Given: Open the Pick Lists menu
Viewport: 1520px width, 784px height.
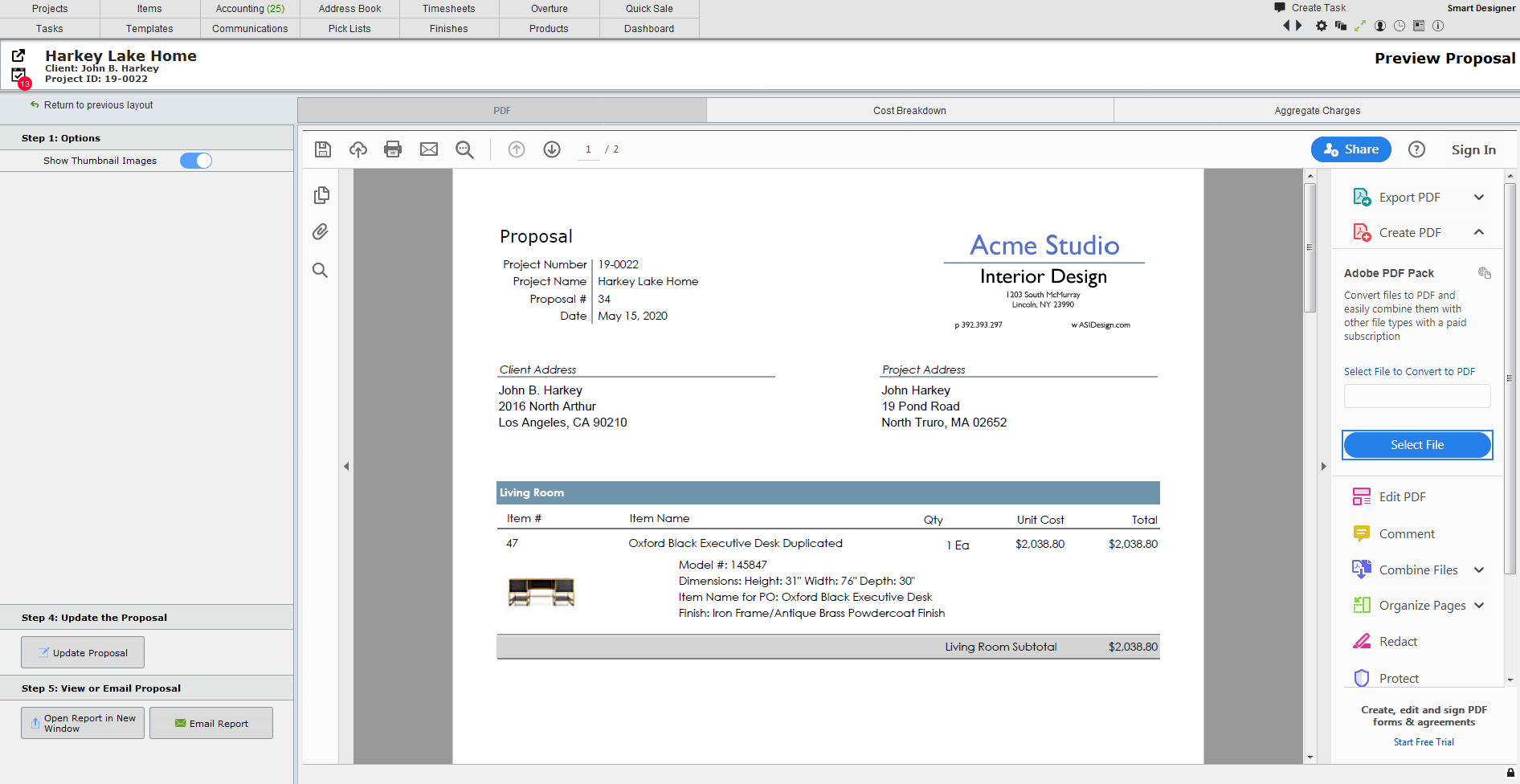Looking at the screenshot, I should point(349,29).
